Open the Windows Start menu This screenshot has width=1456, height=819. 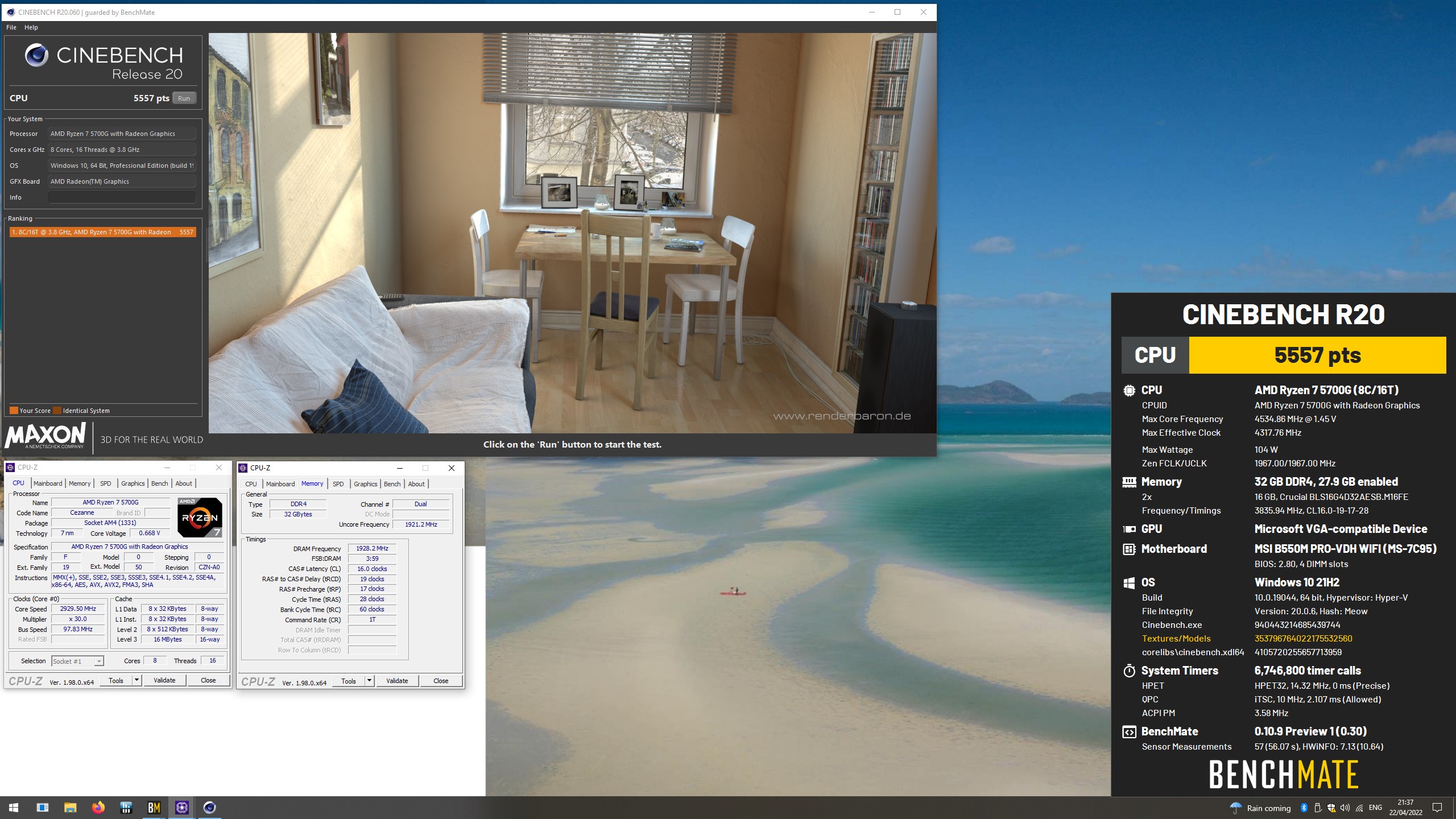click(x=14, y=808)
